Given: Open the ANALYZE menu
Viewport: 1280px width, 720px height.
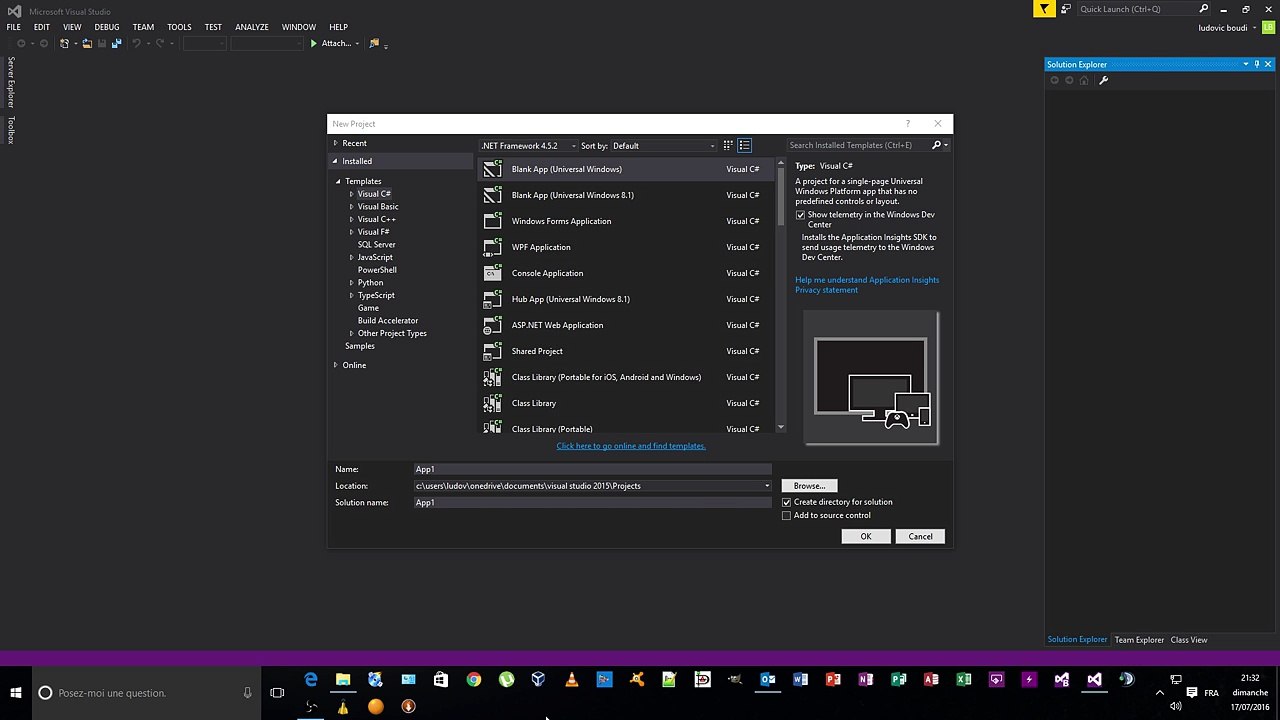Looking at the screenshot, I should point(252,27).
